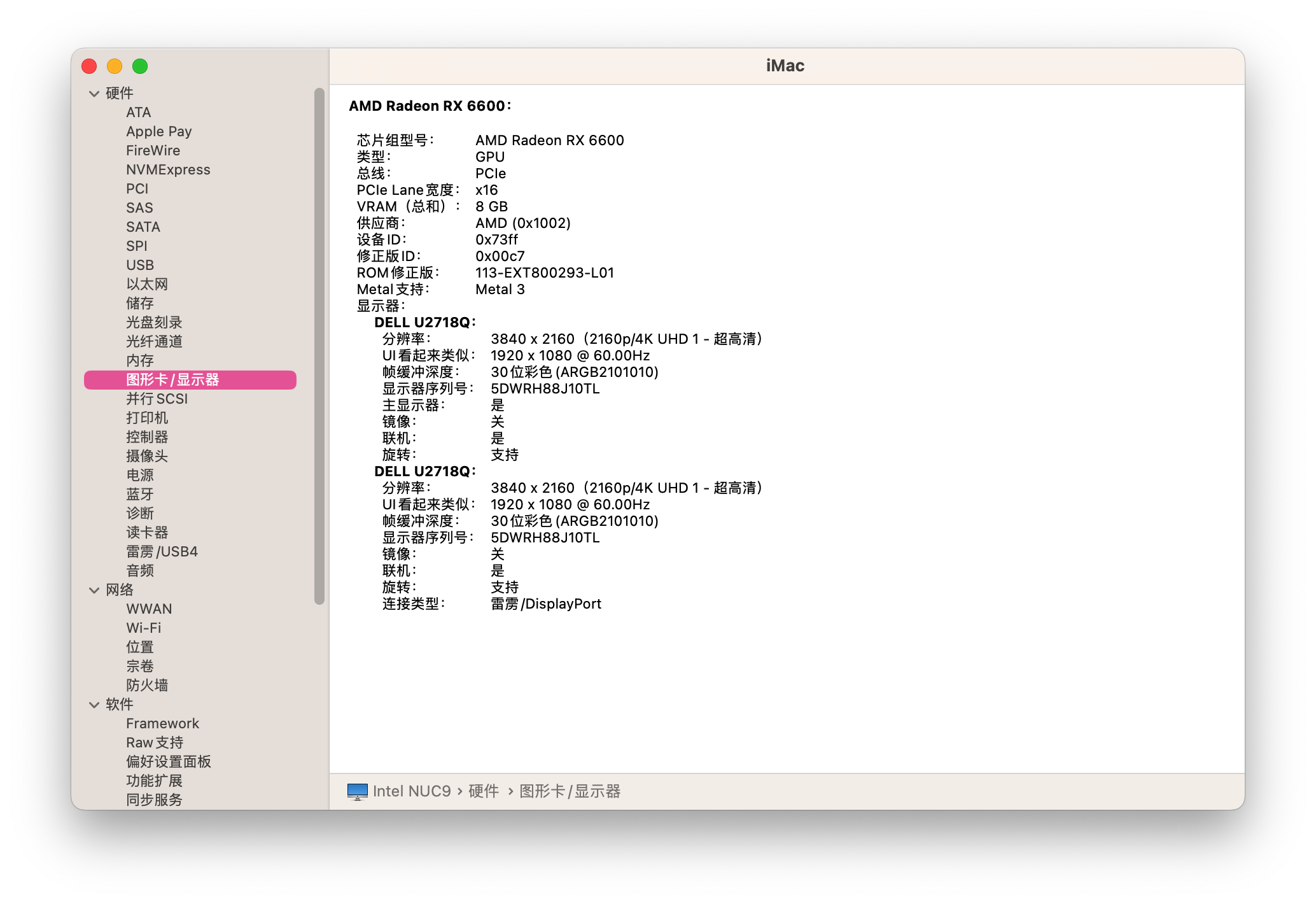Select 图形卡/显示器 sidebar item
The width and height of the screenshot is (1316, 904).
click(172, 380)
